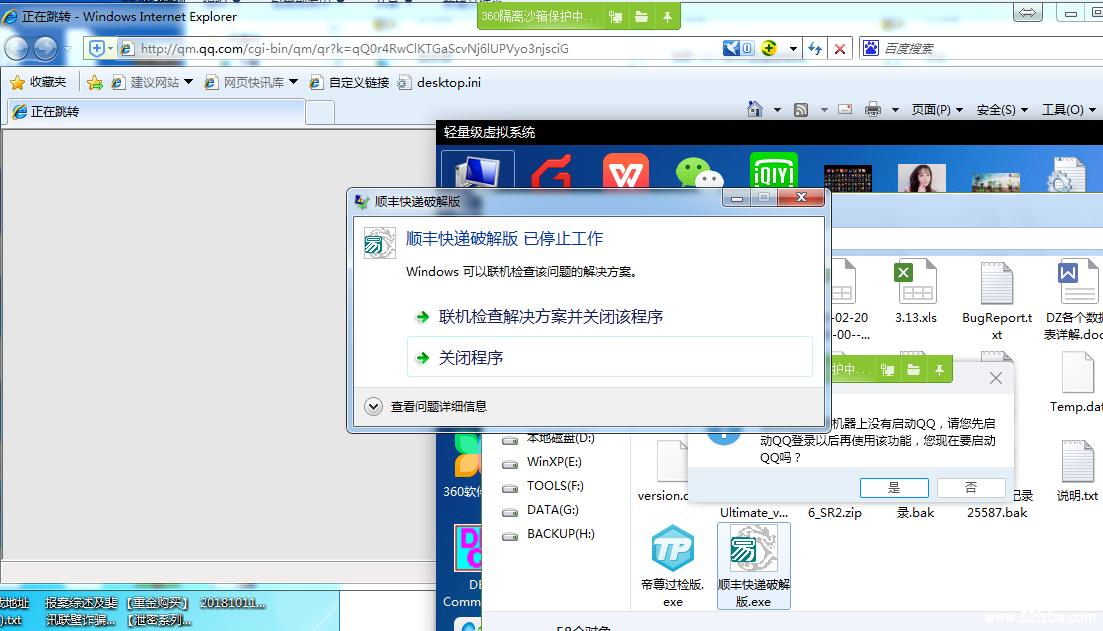The height and width of the screenshot is (631, 1103).
Task: Click the WPS icon in virtual system
Action: point(626,172)
